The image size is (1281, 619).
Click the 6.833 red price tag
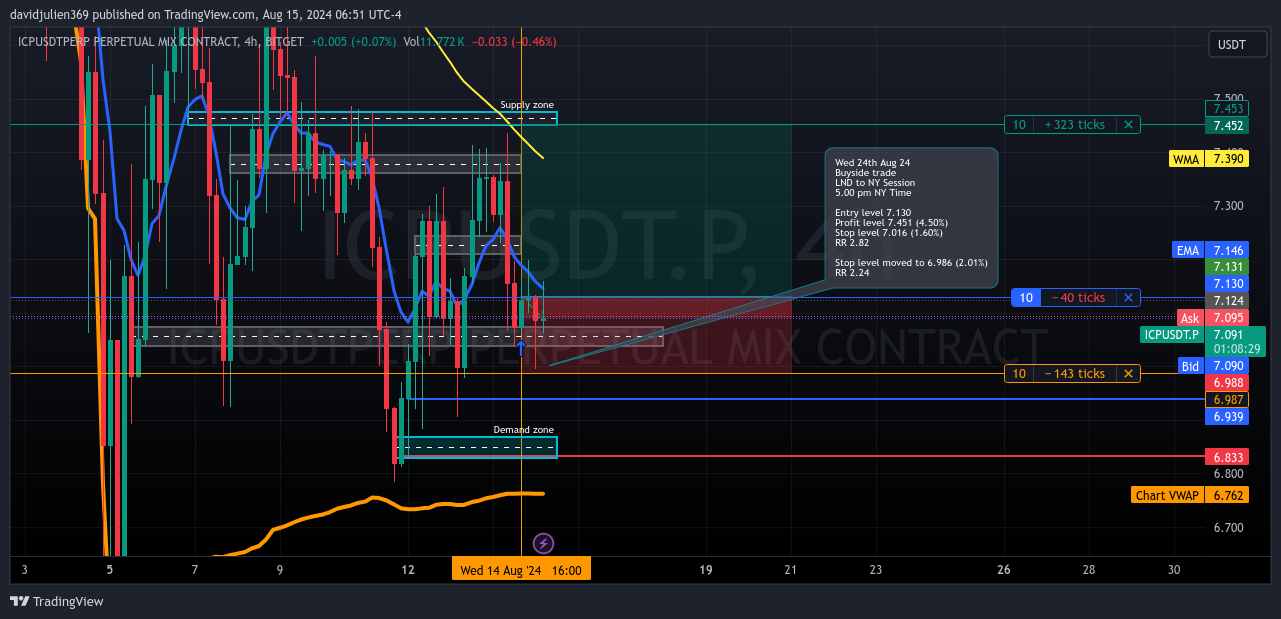tap(1227, 456)
